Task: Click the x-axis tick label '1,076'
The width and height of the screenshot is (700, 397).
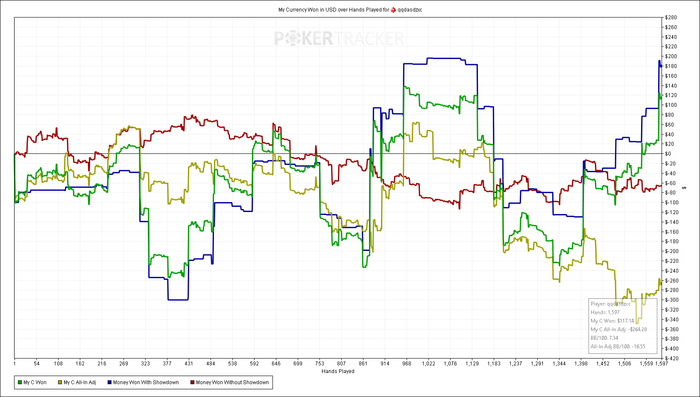Action: [x=450, y=364]
